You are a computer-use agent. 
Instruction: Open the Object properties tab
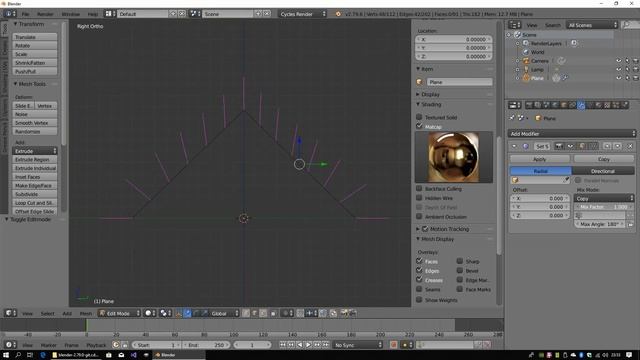(563, 105)
